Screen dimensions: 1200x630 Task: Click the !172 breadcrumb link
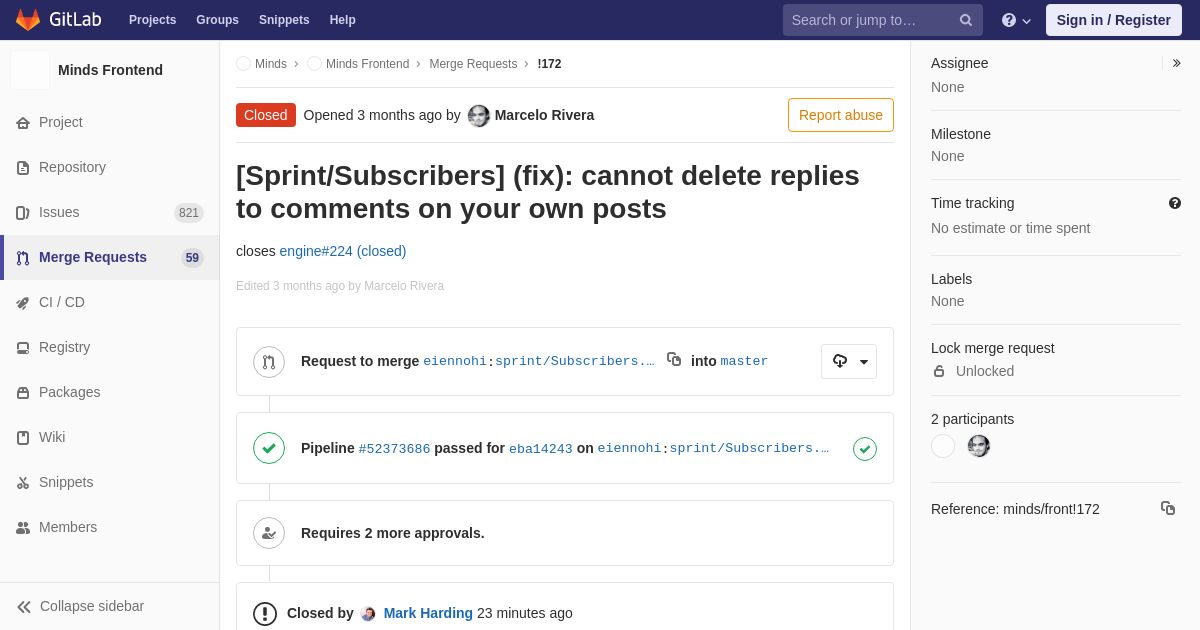coord(549,64)
